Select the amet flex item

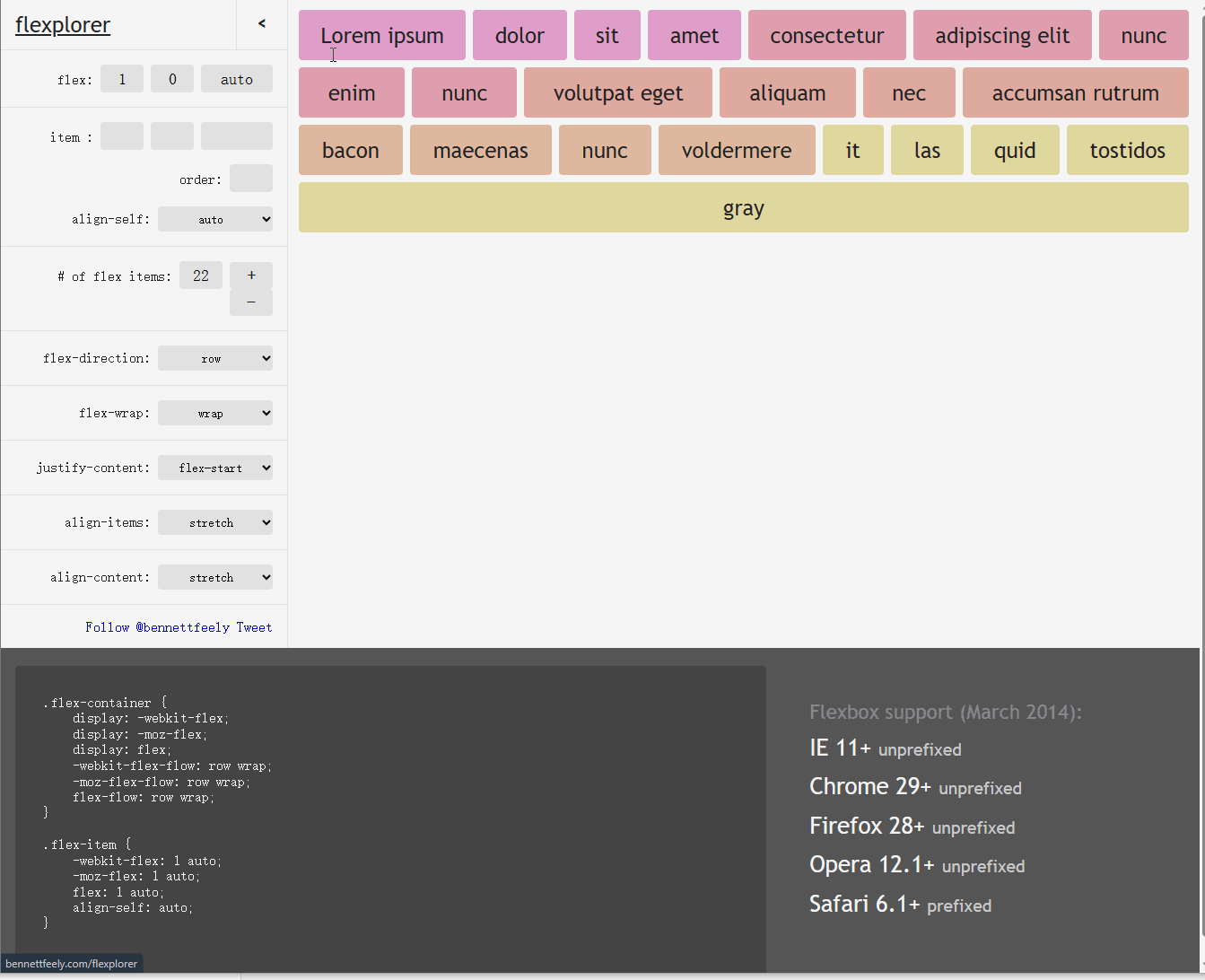(694, 35)
